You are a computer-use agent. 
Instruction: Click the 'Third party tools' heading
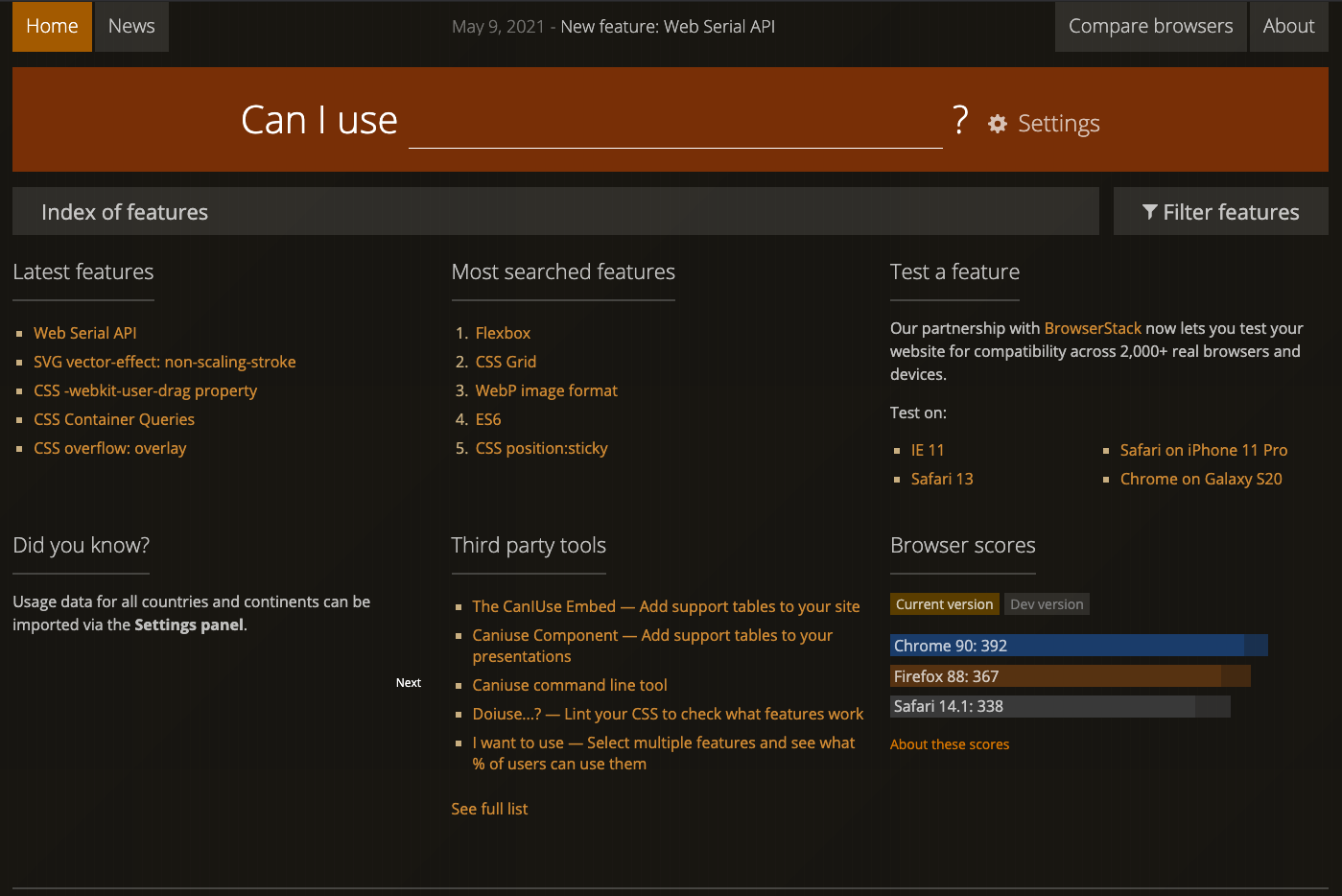point(529,545)
